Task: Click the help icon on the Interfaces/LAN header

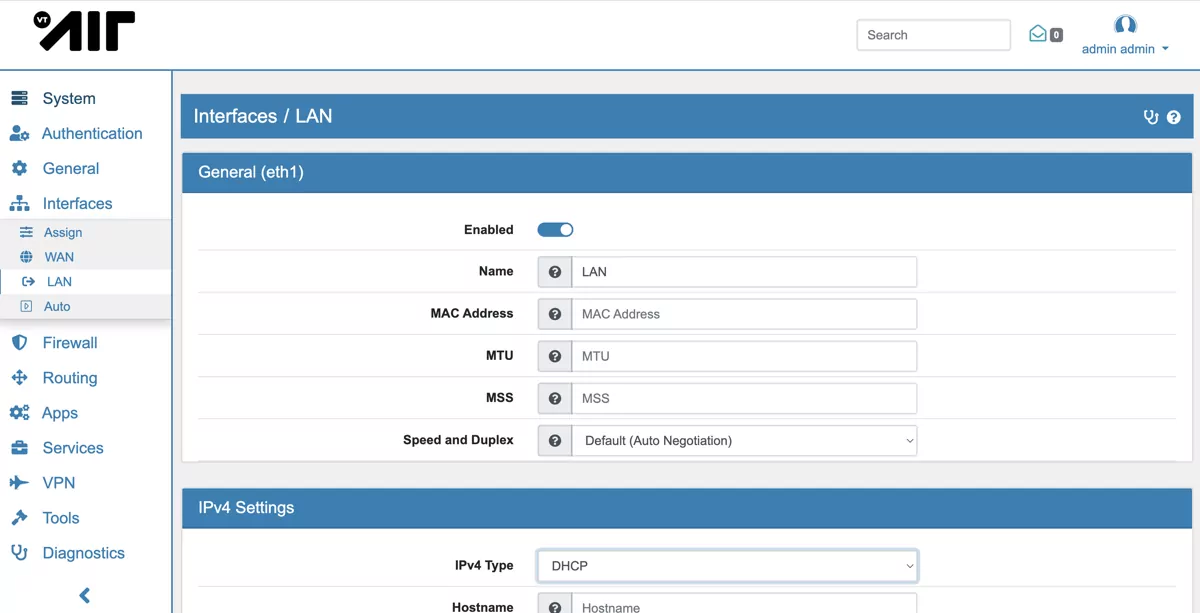Action: (1174, 116)
